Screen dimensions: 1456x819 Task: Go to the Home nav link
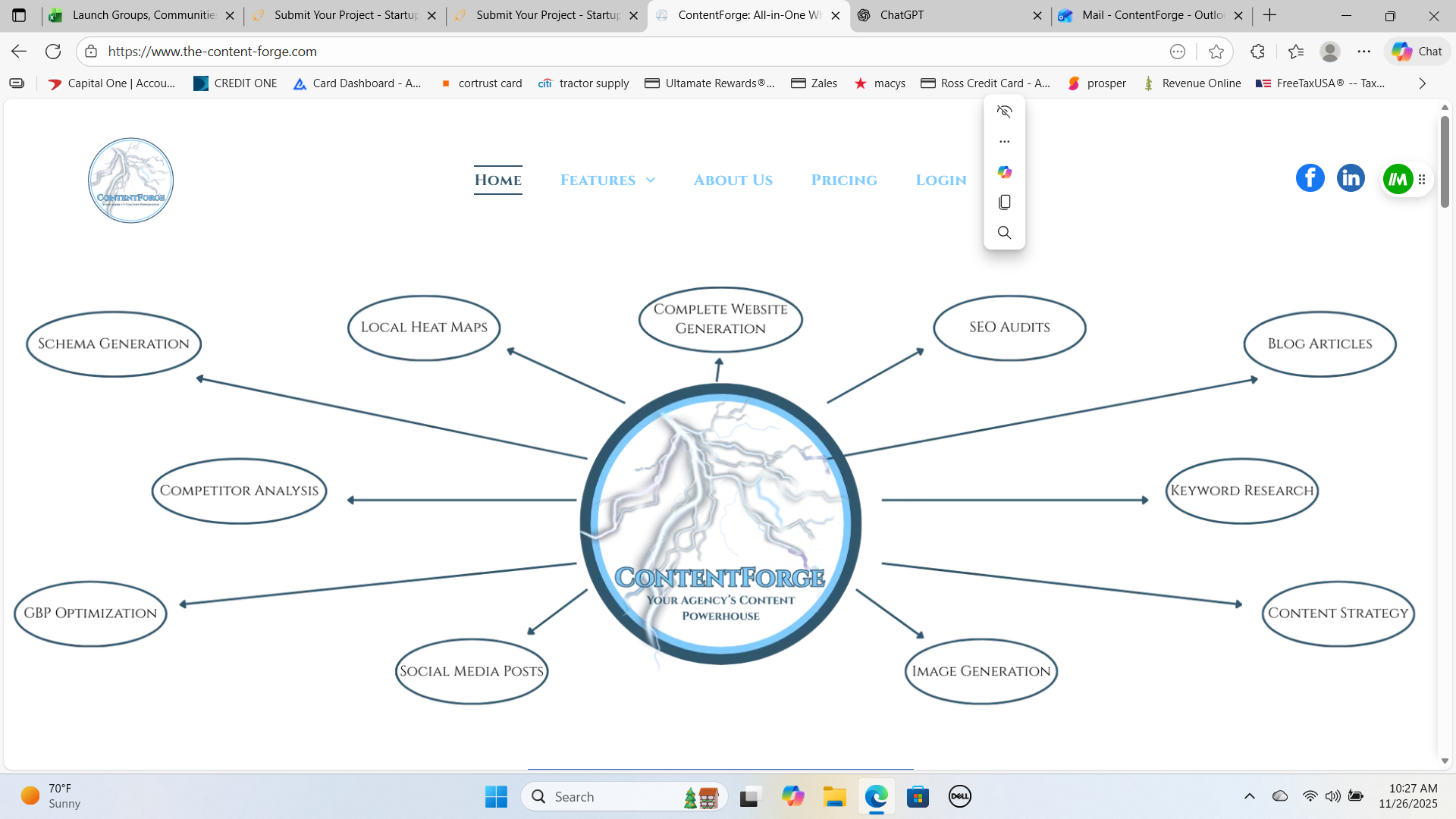pyautogui.click(x=498, y=180)
